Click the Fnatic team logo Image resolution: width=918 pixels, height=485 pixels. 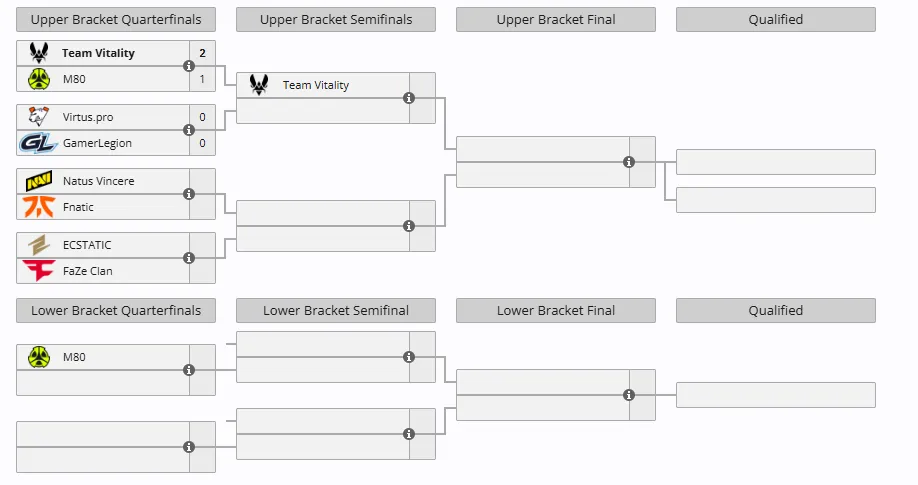(x=39, y=207)
